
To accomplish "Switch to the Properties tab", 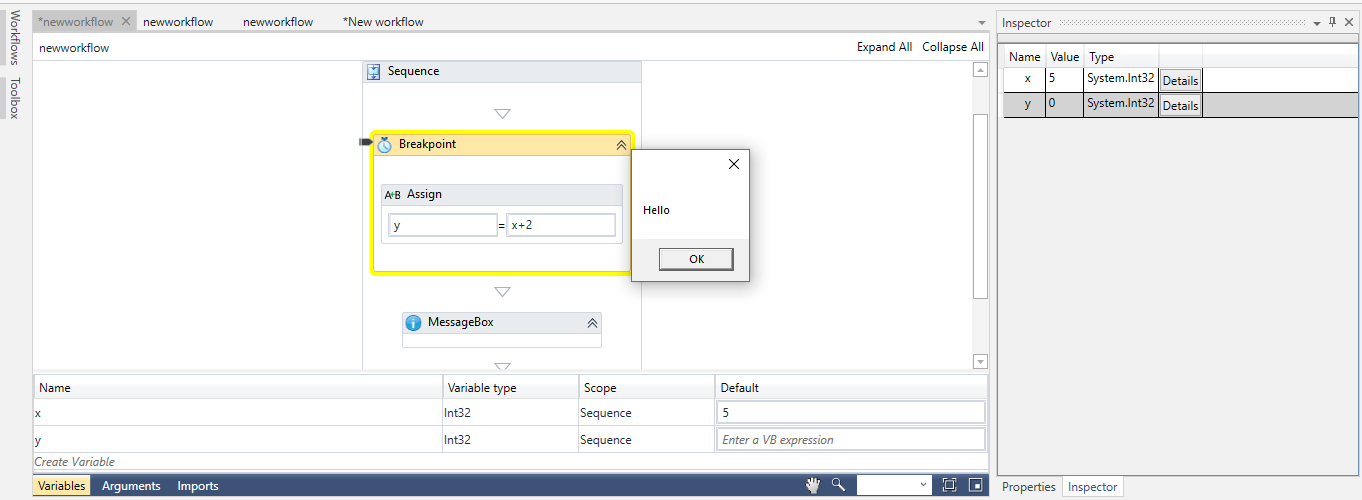I will (1029, 487).
